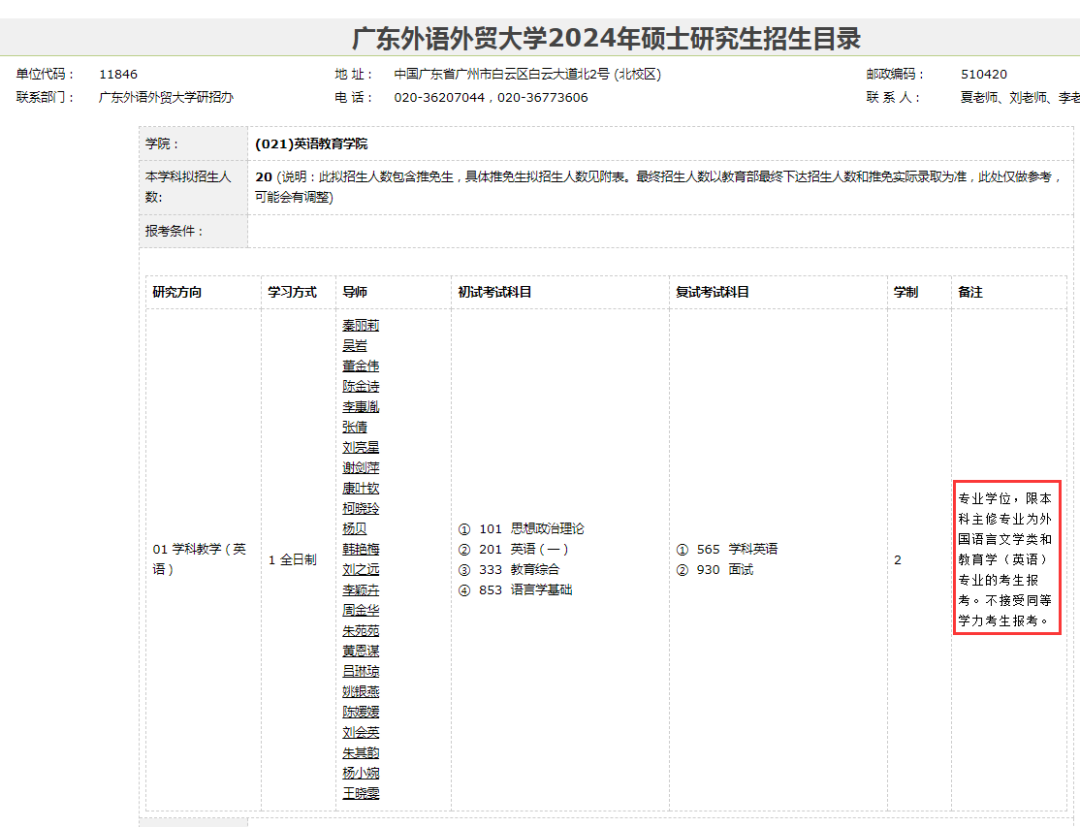Click college name (021)英语教育学院
1080x827 pixels.
pos(311,143)
